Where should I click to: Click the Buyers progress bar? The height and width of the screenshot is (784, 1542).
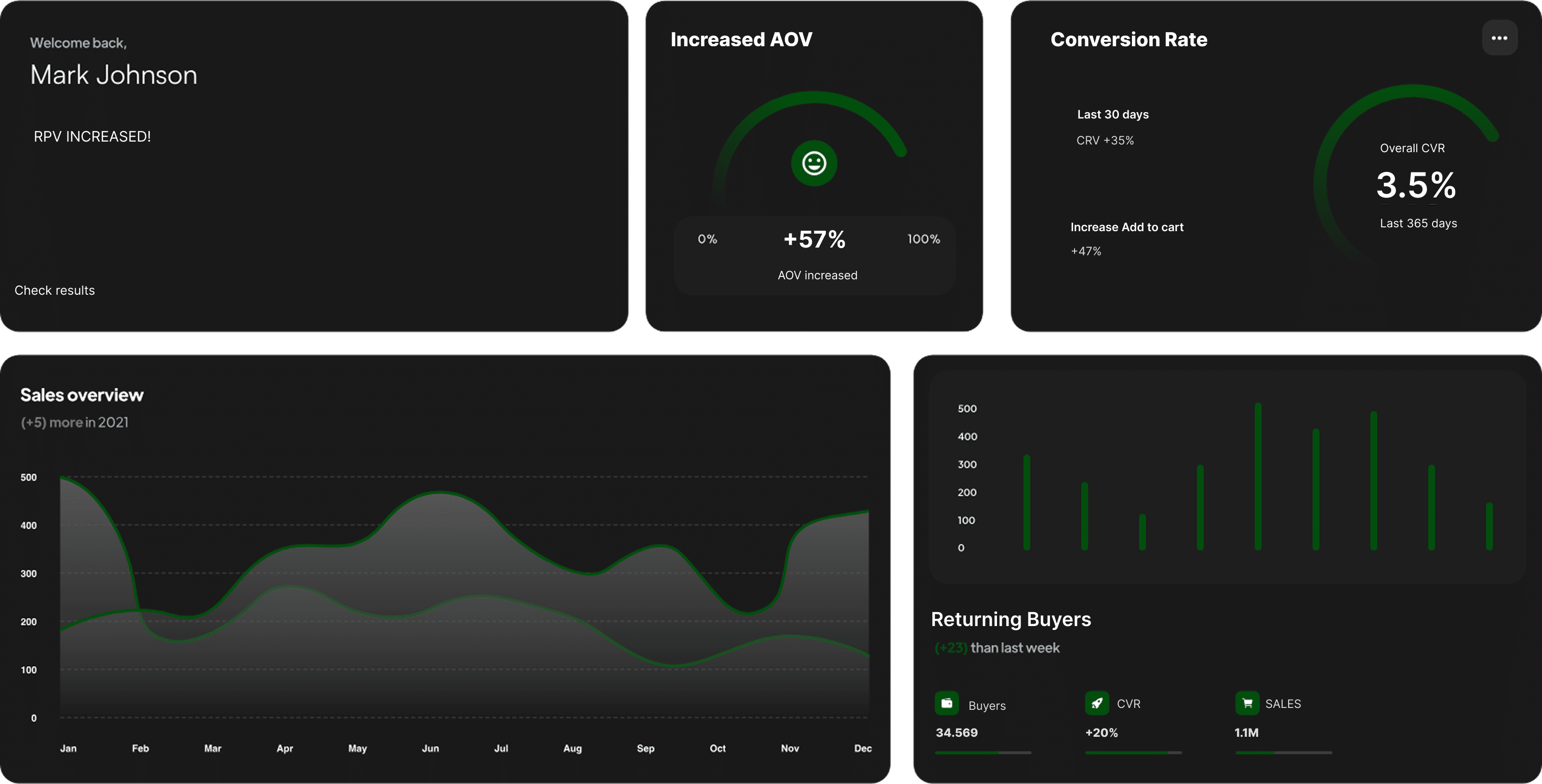coord(983,752)
